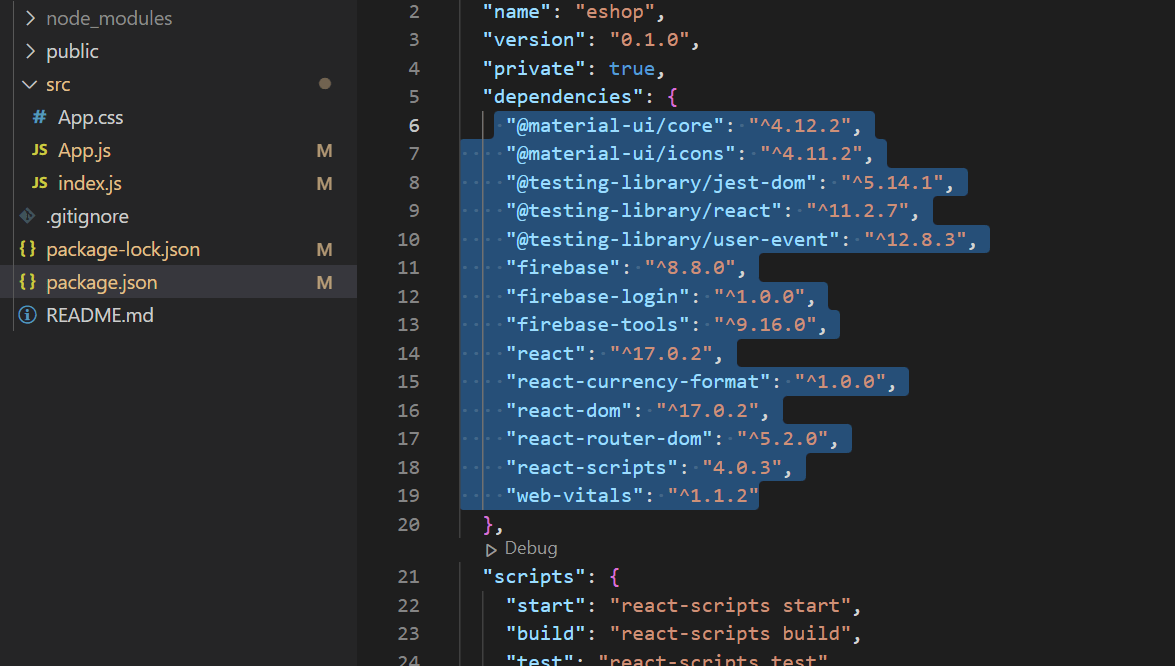This screenshot has height=666, width=1175.
Task: Open index.js file
Action: coord(90,184)
